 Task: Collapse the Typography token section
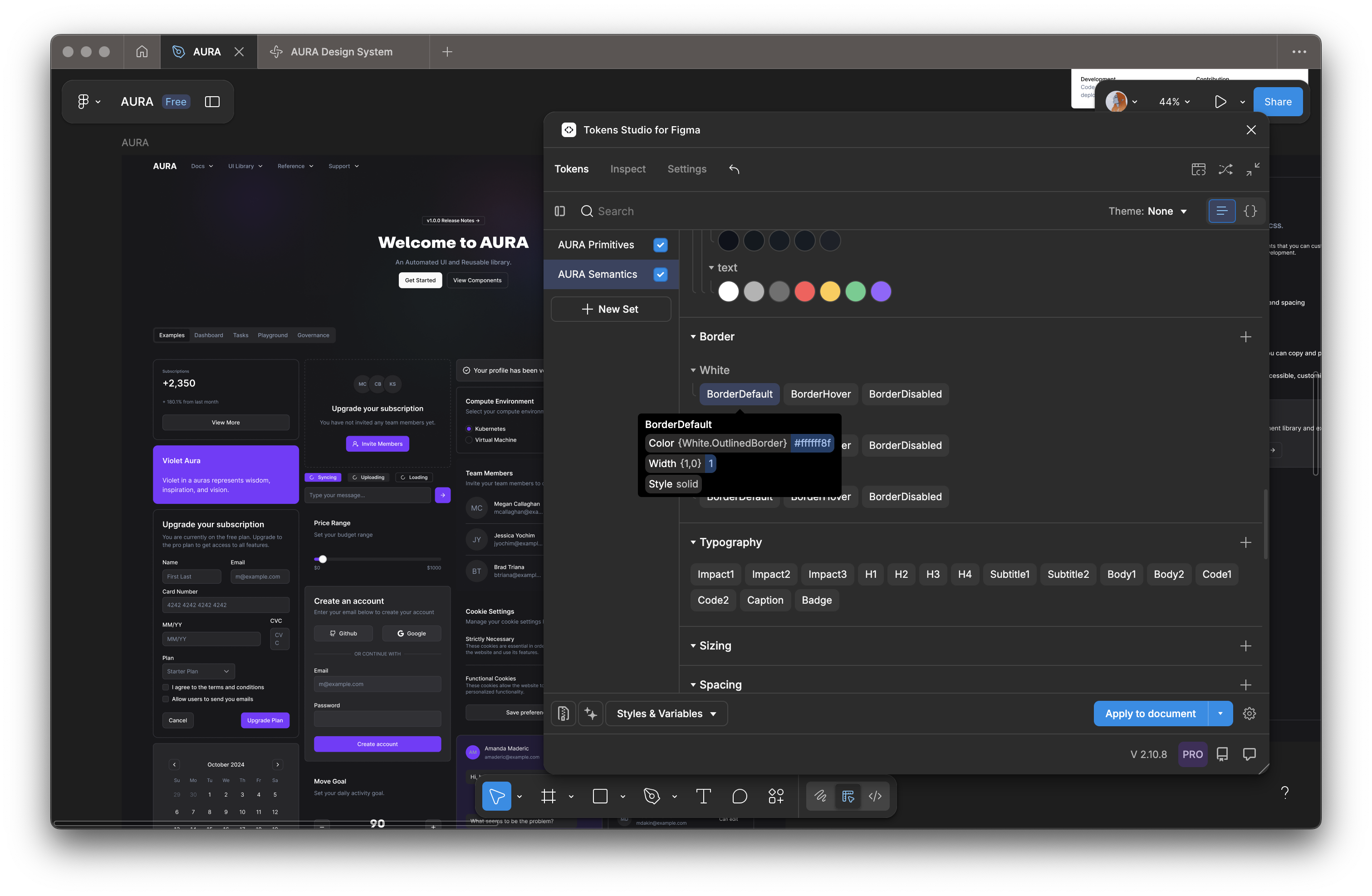tap(692, 542)
